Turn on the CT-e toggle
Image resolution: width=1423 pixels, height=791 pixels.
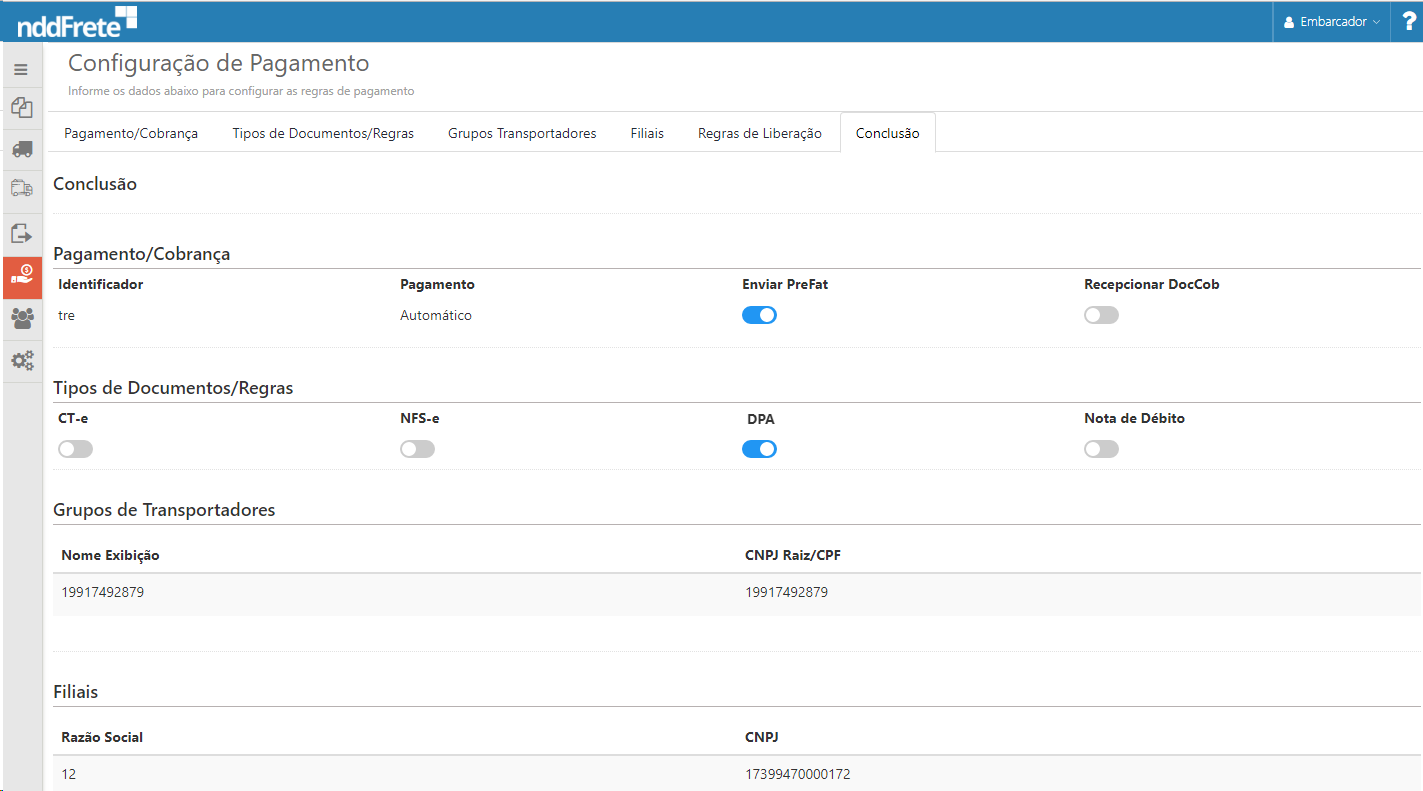click(x=75, y=449)
